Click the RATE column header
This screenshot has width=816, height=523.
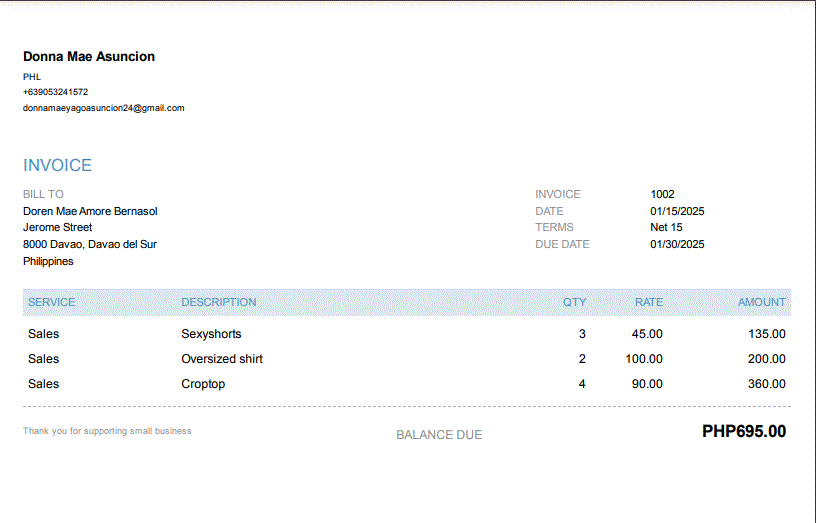point(649,302)
